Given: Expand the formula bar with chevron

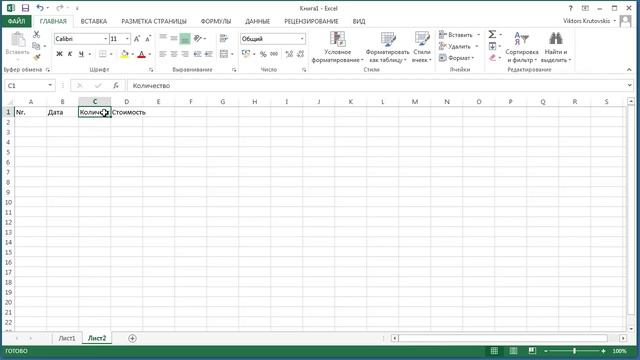Looking at the screenshot, I should pos(629,85).
